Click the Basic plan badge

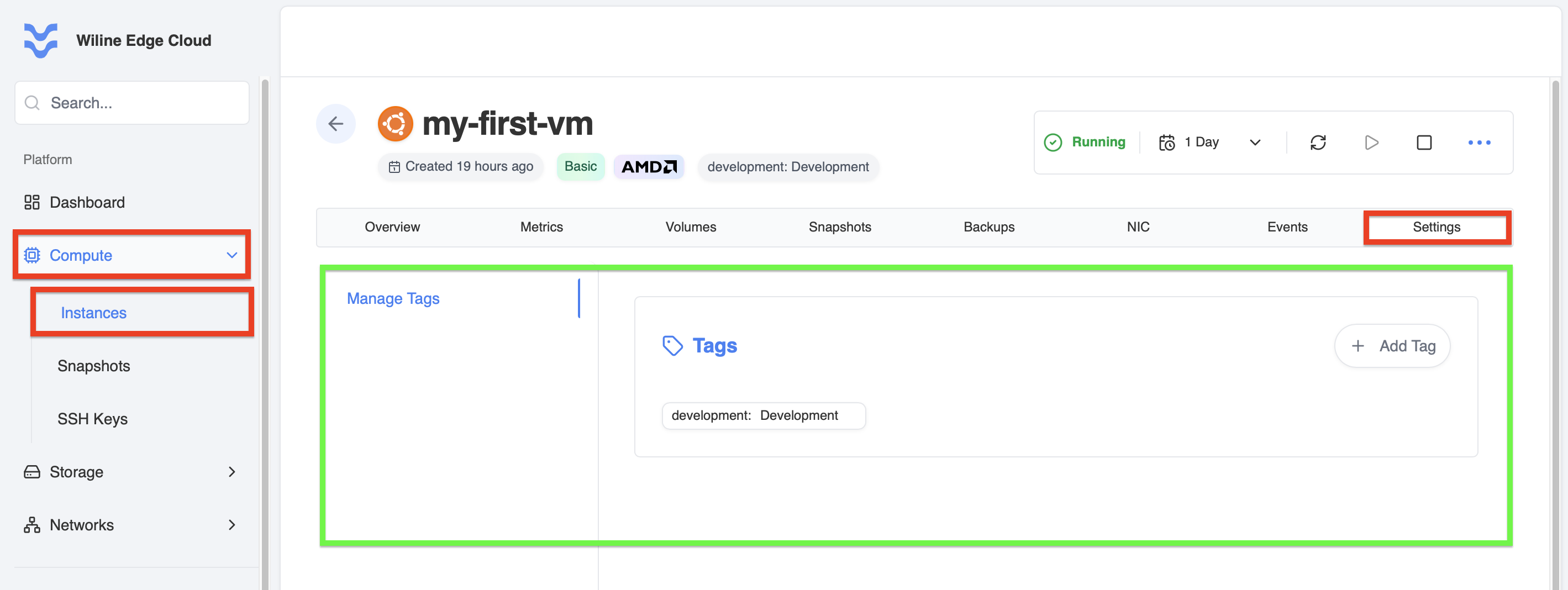[x=581, y=167]
